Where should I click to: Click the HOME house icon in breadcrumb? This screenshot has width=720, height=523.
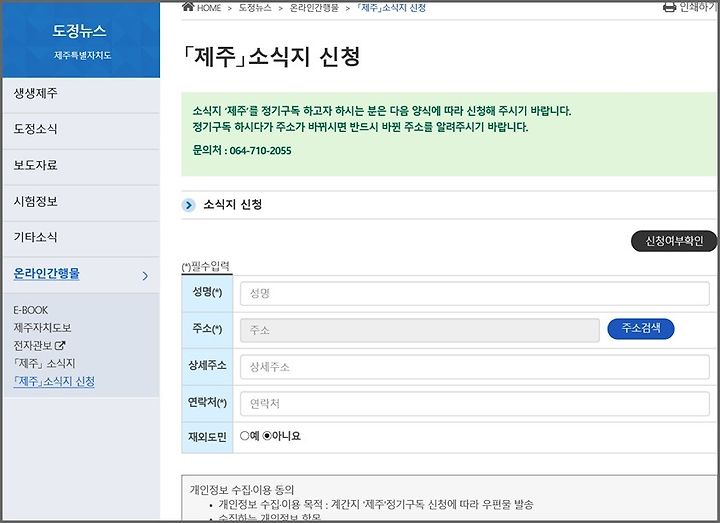(x=188, y=6)
